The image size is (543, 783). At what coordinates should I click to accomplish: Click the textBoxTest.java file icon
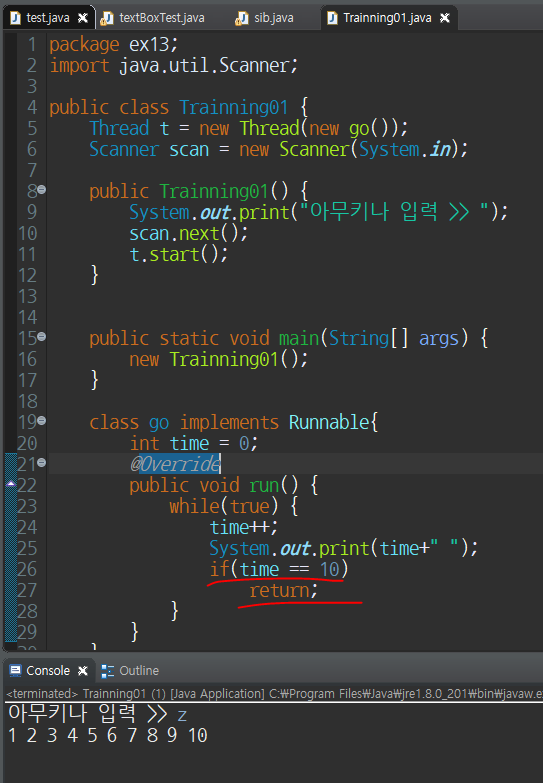(106, 18)
